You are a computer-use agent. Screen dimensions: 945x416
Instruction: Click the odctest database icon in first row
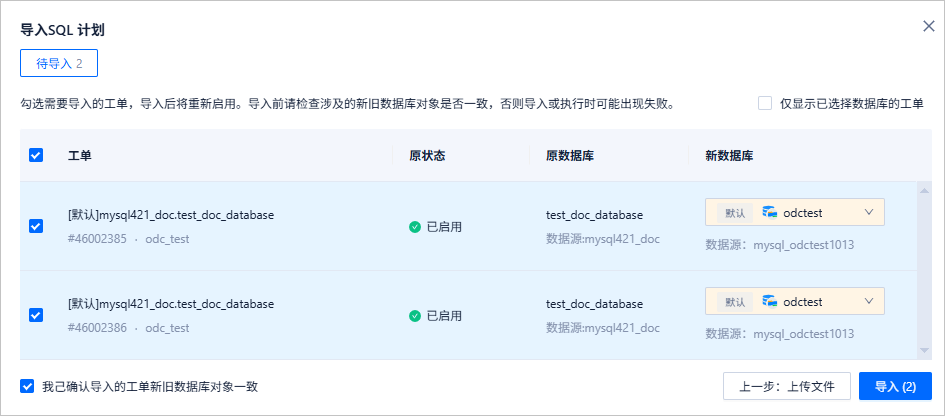coord(770,212)
